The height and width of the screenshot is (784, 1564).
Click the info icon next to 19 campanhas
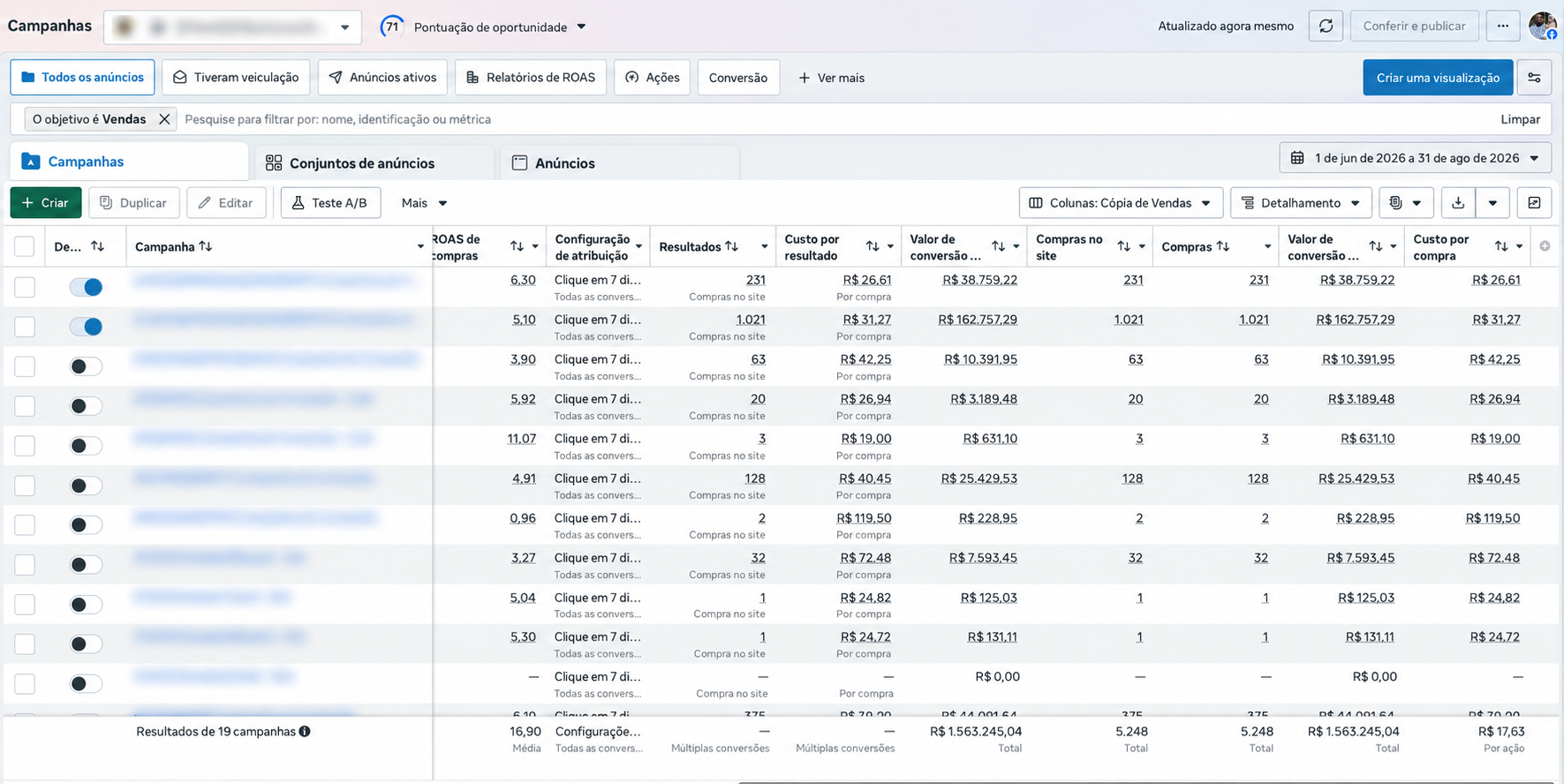[x=305, y=731]
